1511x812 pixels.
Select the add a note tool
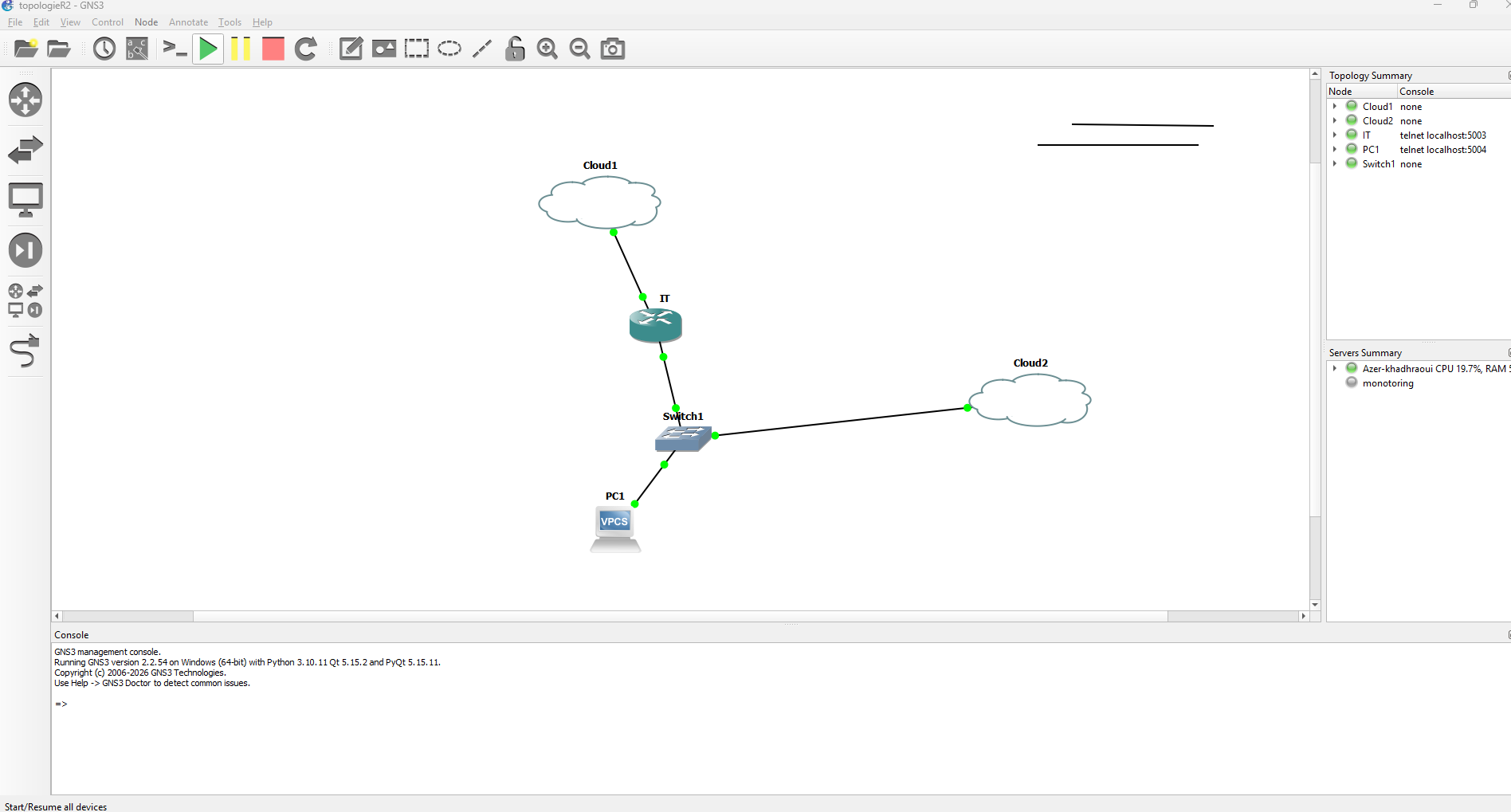point(351,49)
